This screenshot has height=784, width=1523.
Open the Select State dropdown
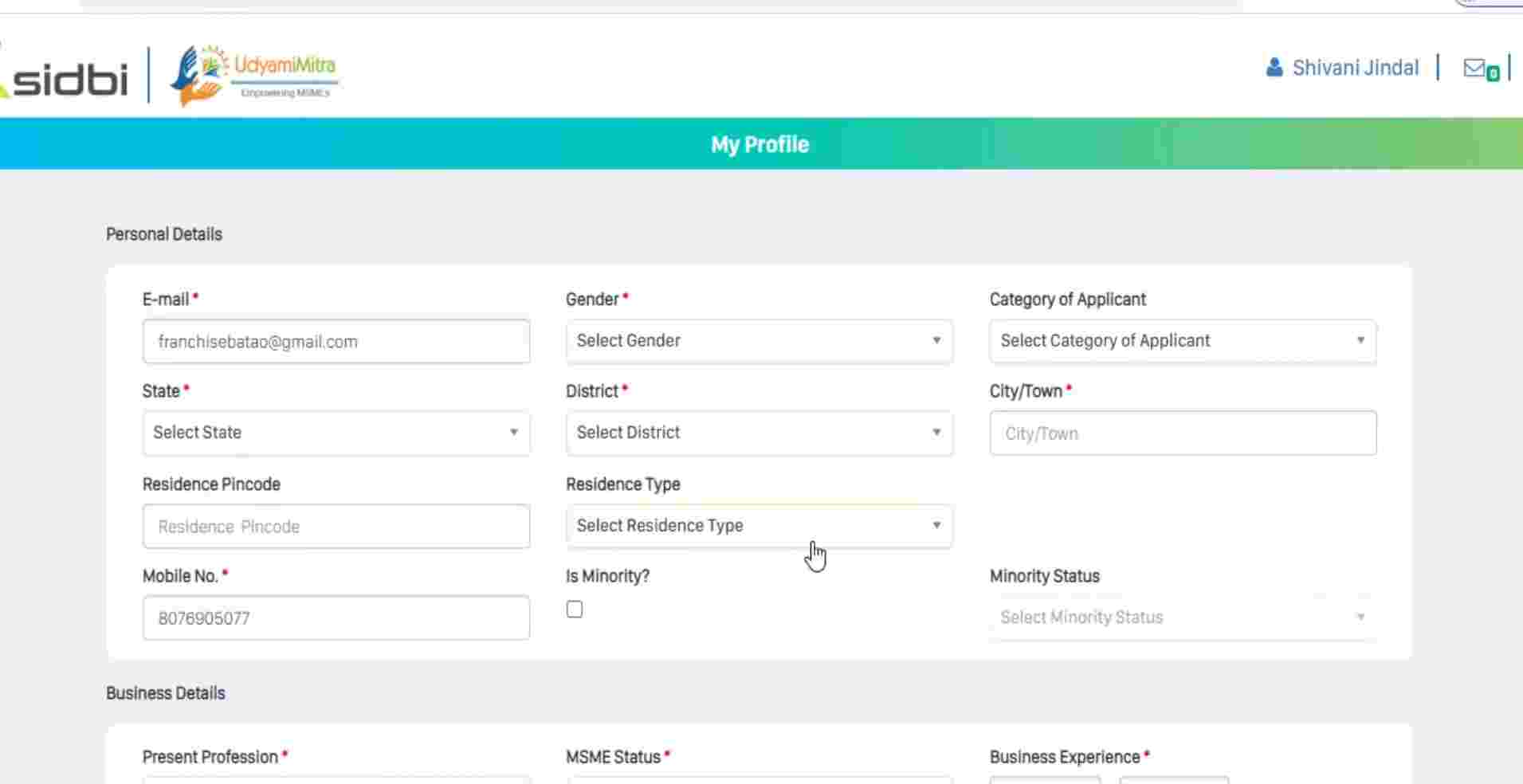click(x=336, y=433)
